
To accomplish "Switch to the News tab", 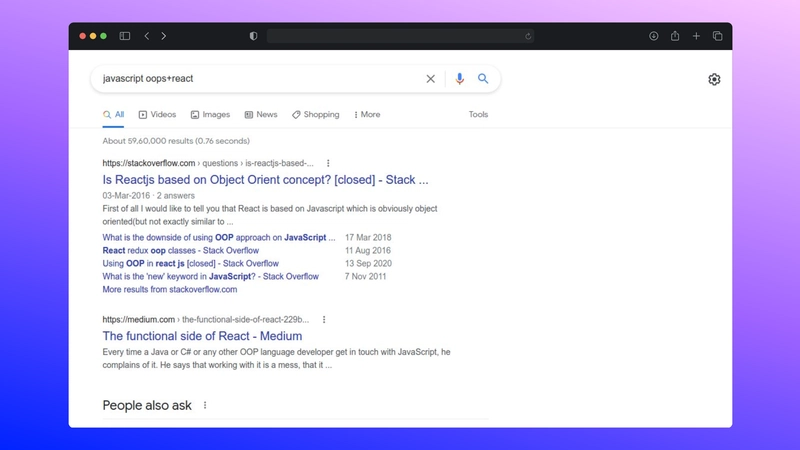I will tap(261, 115).
